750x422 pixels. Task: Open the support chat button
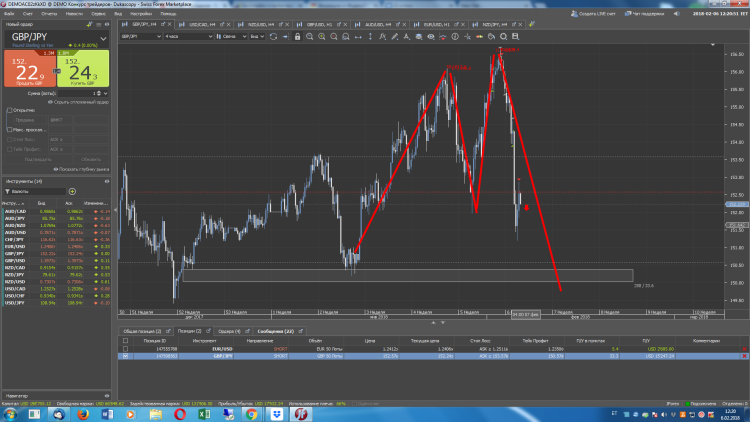pos(644,13)
